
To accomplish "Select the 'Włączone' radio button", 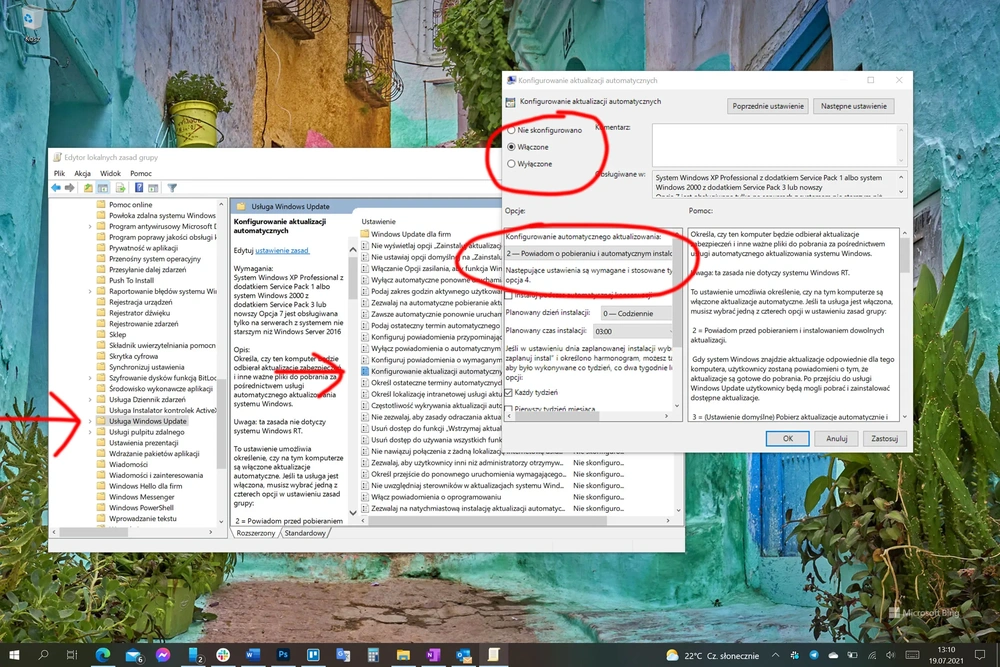I will (511, 147).
